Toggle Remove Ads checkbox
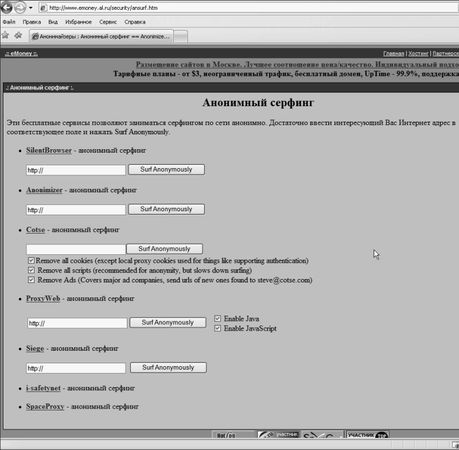Image resolution: width=459 pixels, height=450 pixels. [x=31, y=280]
